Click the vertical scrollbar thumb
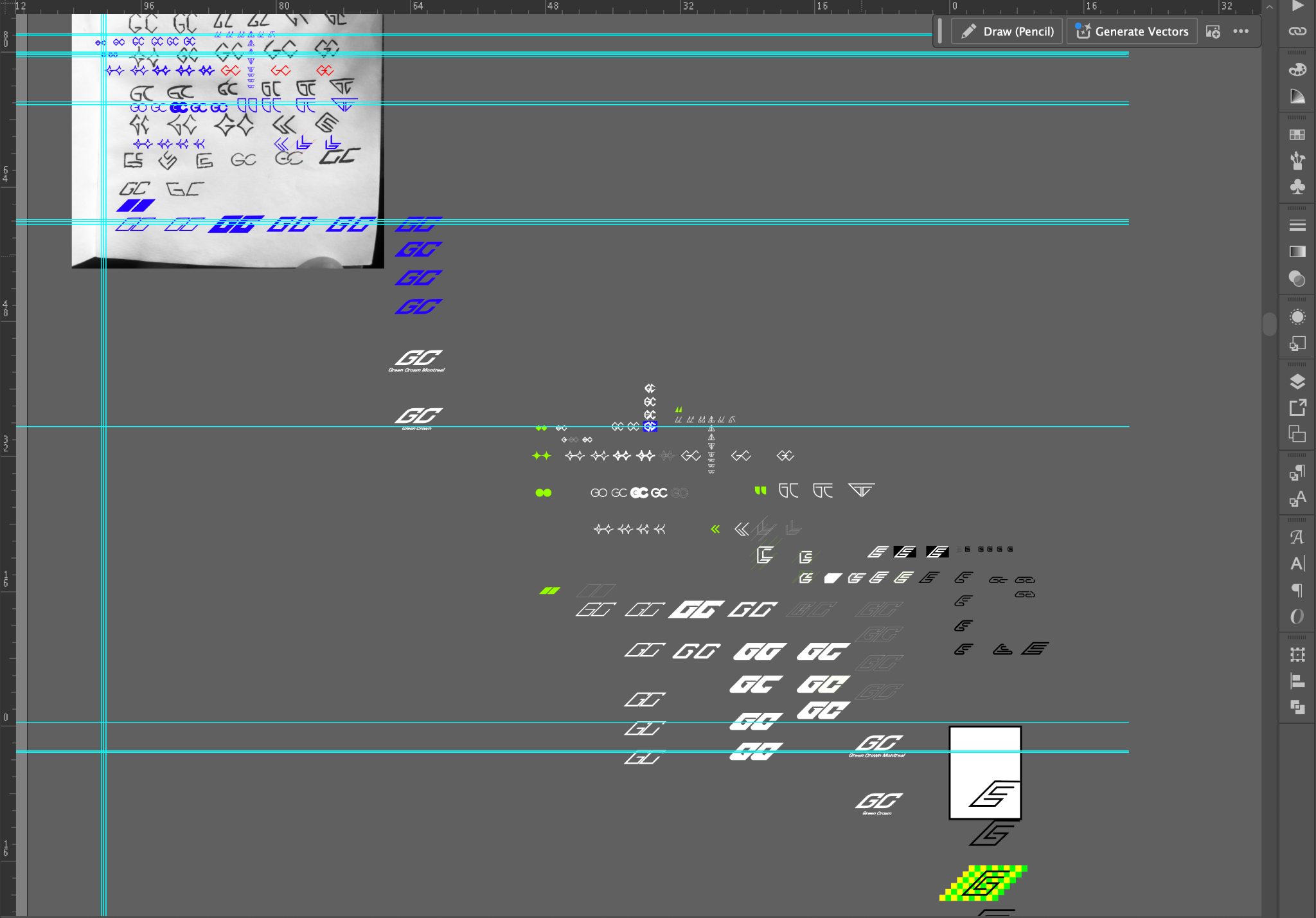 point(1269,325)
